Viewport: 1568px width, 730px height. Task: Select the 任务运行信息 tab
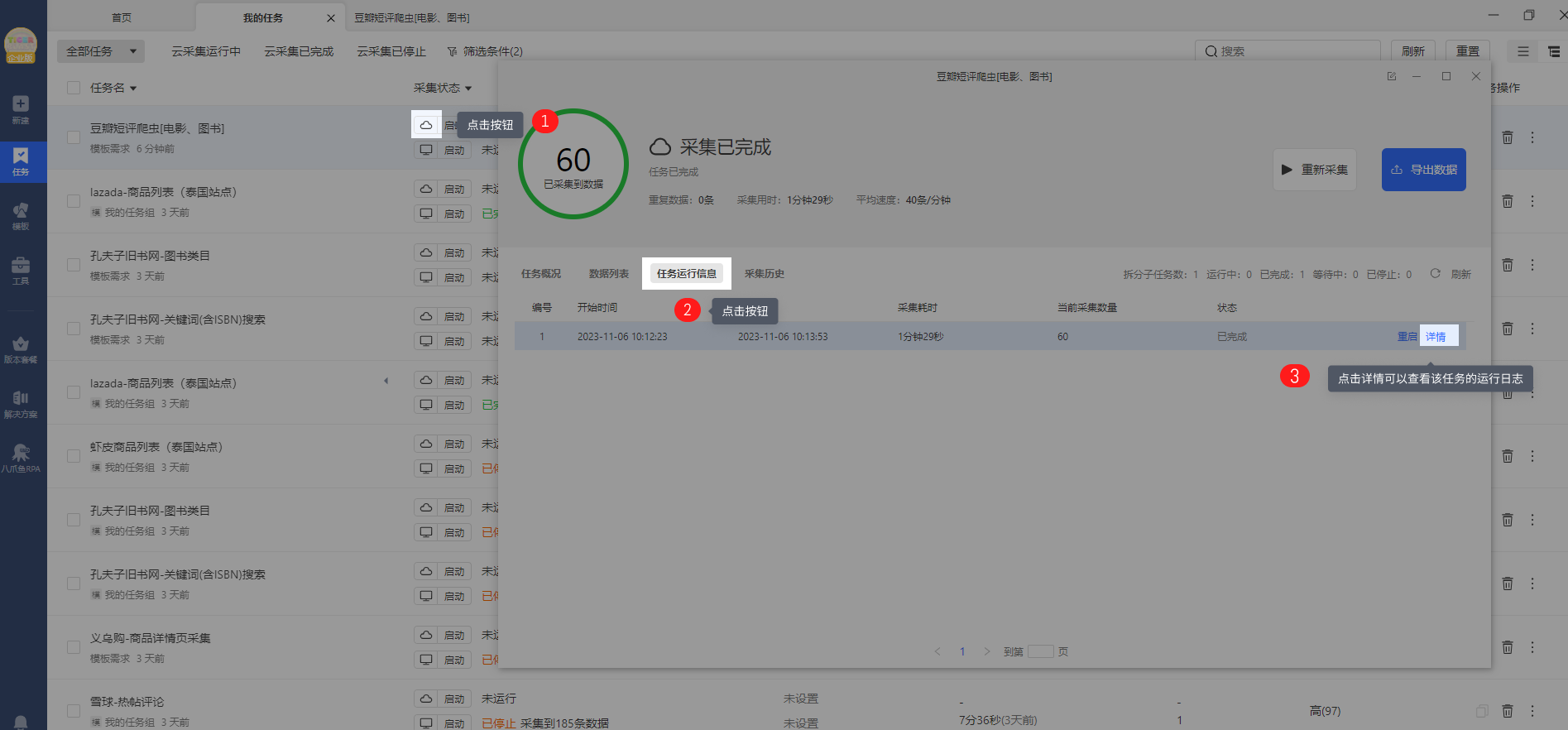click(687, 274)
